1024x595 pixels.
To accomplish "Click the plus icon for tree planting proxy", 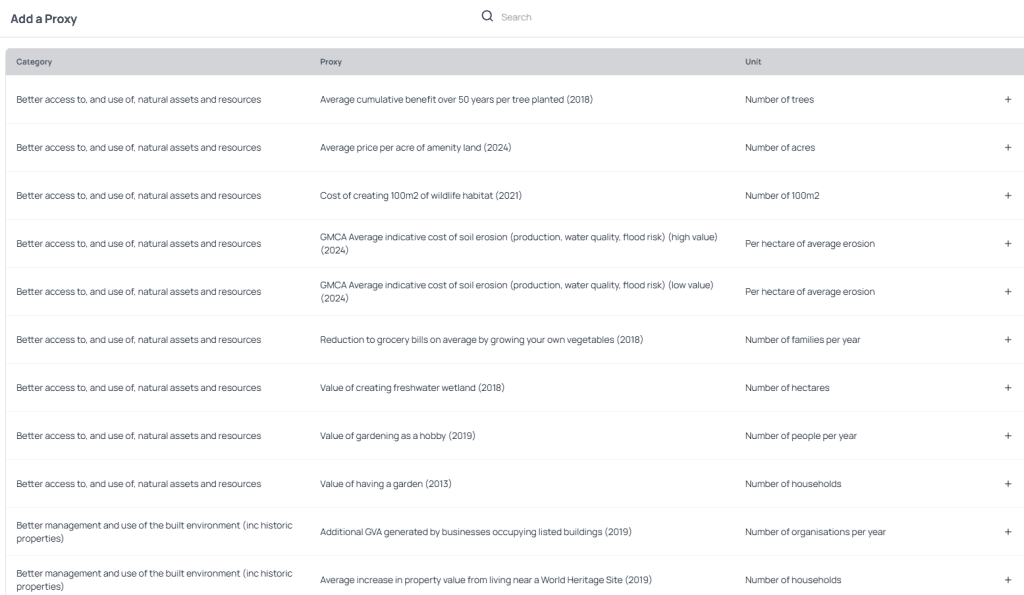I will click(1007, 100).
